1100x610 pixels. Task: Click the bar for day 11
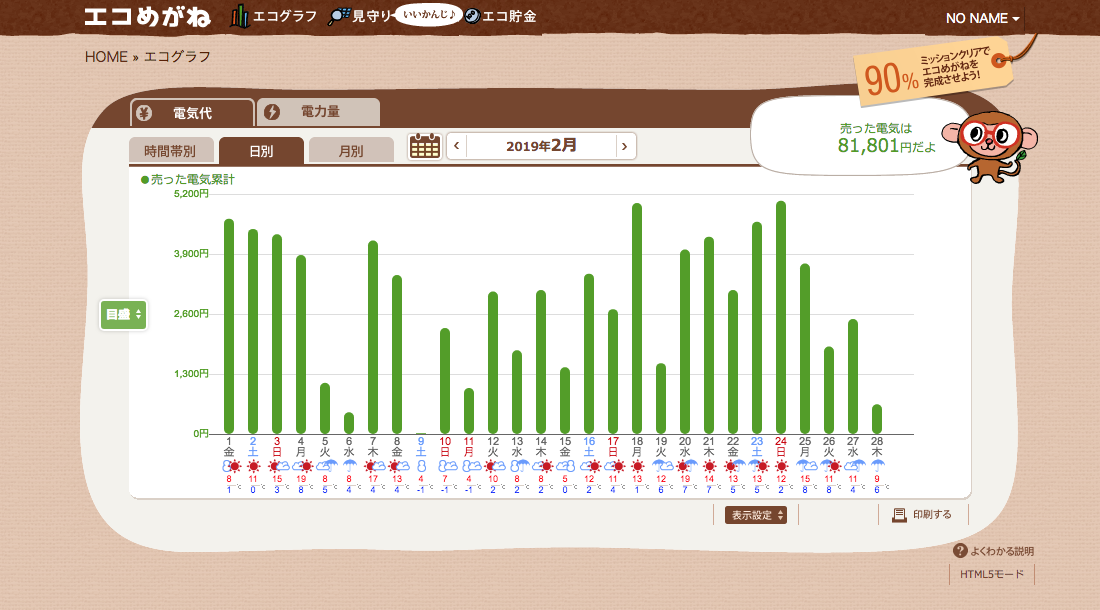[x=469, y=411]
